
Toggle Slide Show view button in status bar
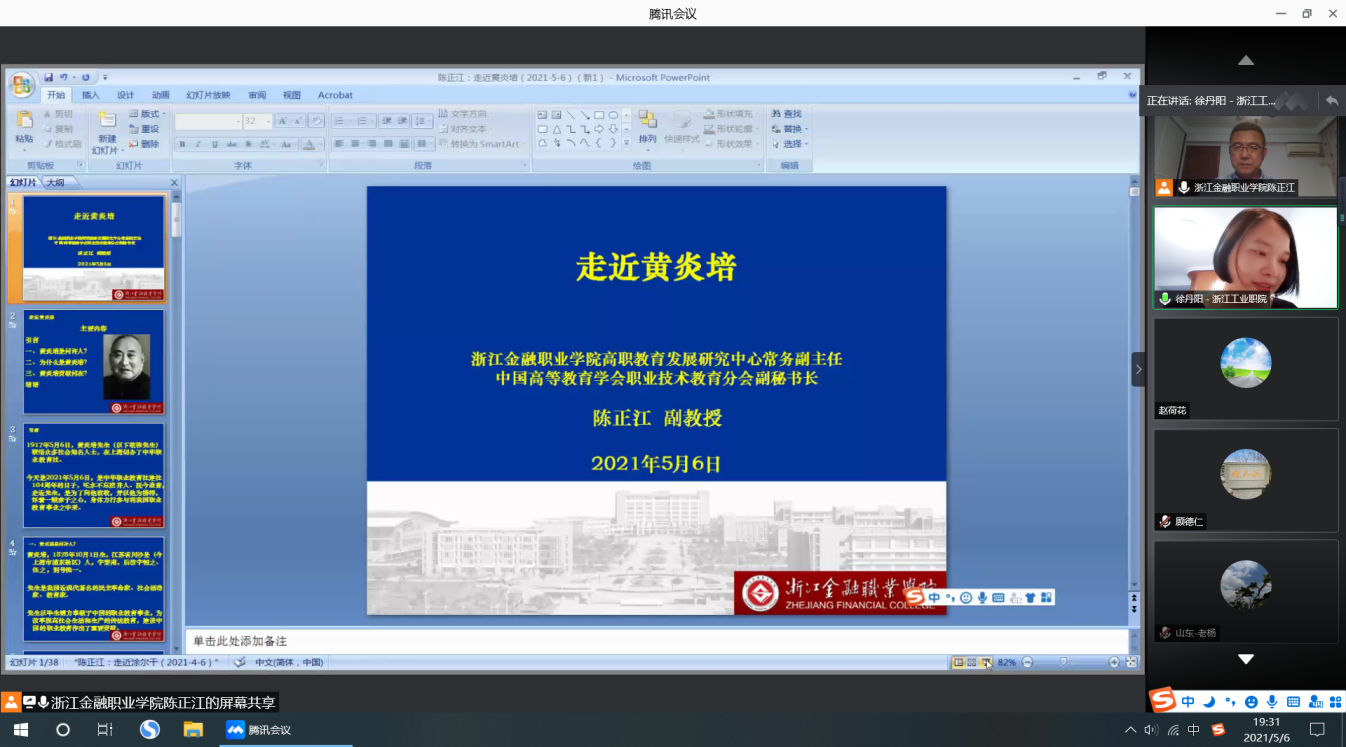point(985,662)
